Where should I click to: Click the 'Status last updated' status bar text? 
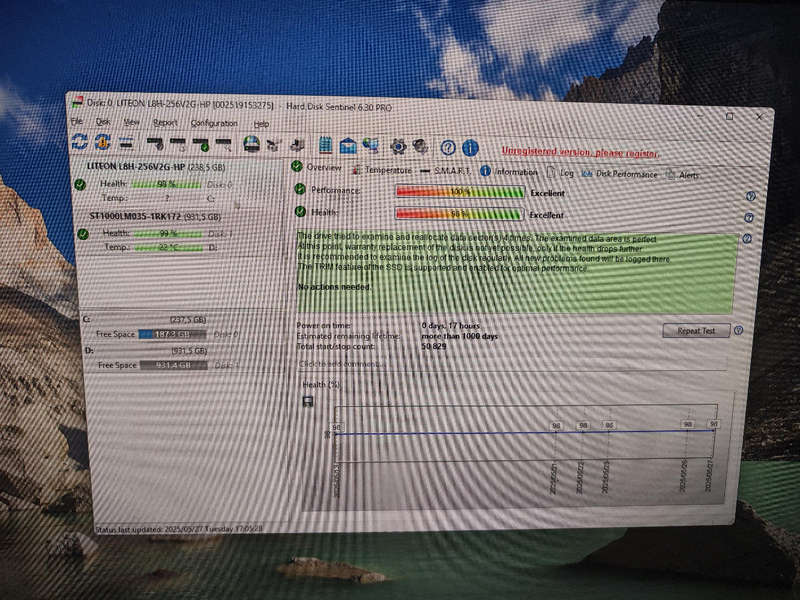coord(179,529)
